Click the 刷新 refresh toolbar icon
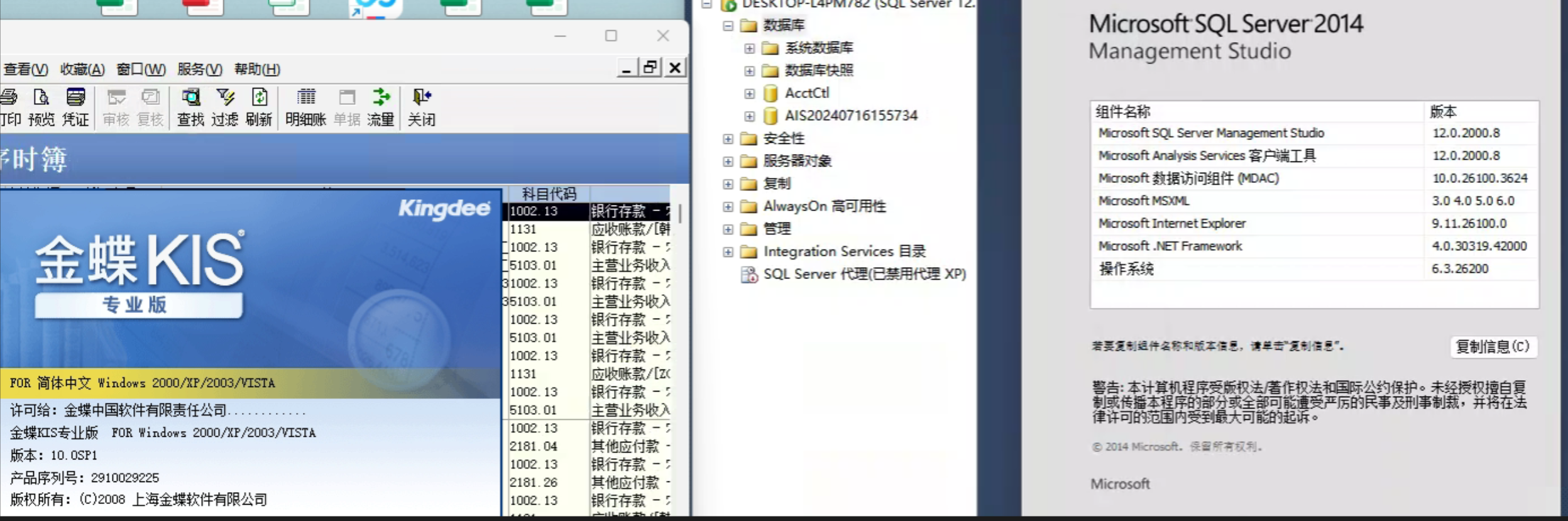 click(259, 107)
